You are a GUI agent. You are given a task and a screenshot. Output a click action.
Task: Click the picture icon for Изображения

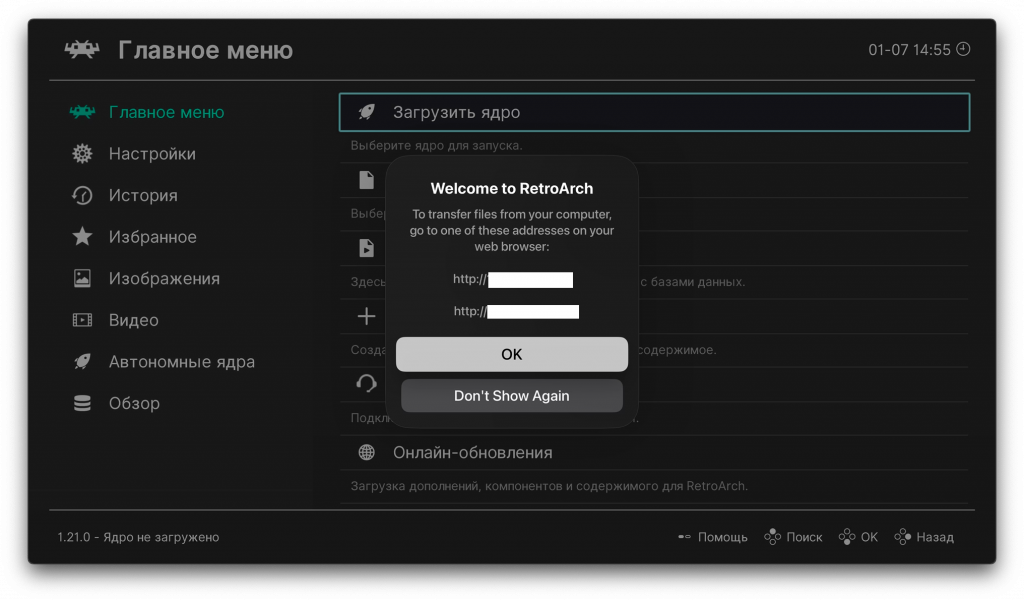click(x=82, y=278)
